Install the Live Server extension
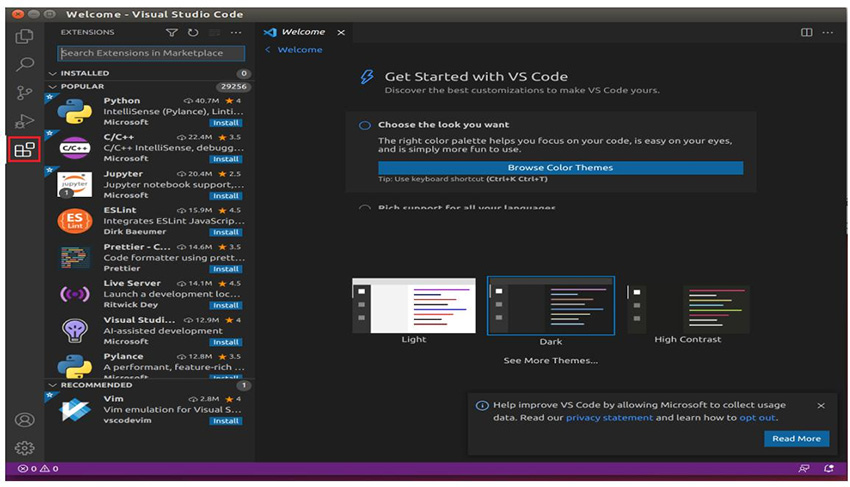The height and width of the screenshot is (487, 850). point(226,305)
